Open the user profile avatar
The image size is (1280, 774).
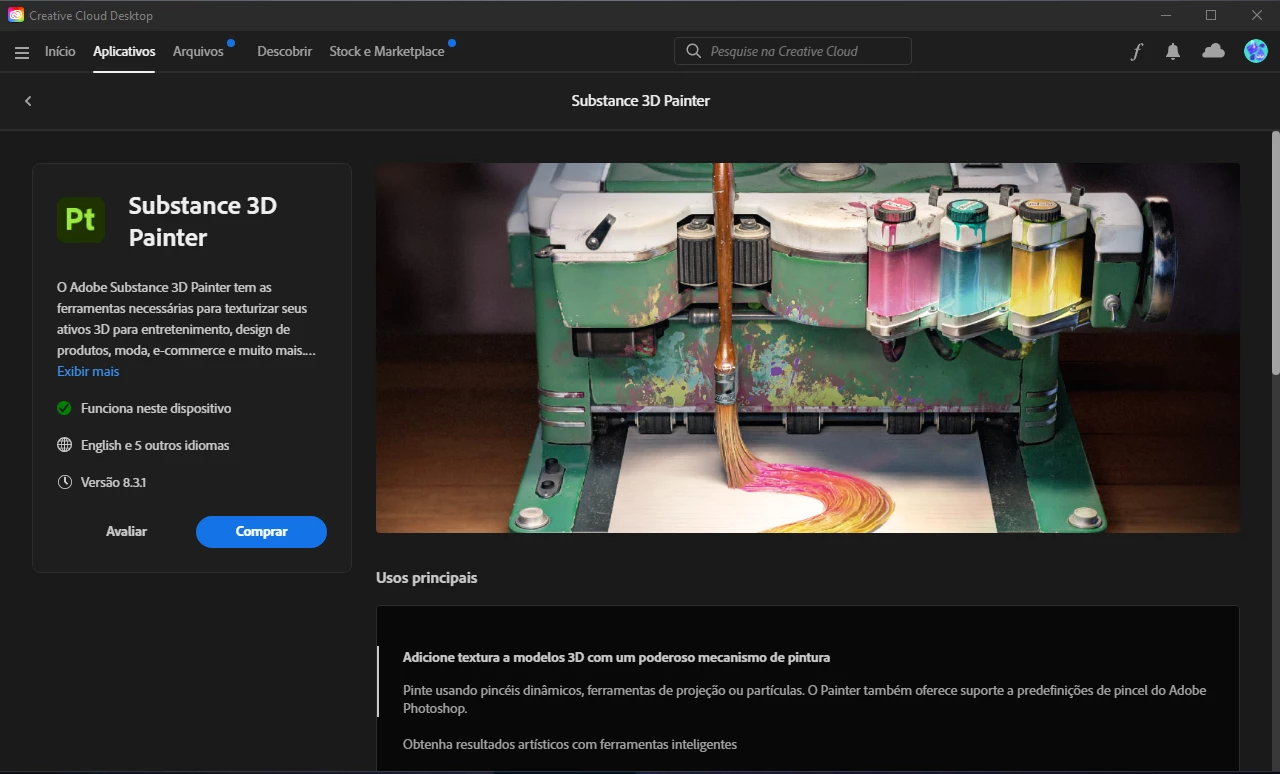tap(1255, 51)
